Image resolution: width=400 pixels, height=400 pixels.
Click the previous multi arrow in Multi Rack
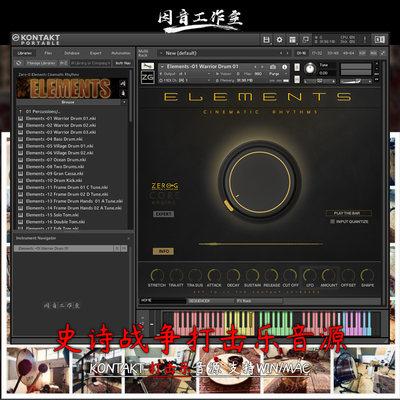(x=281, y=53)
